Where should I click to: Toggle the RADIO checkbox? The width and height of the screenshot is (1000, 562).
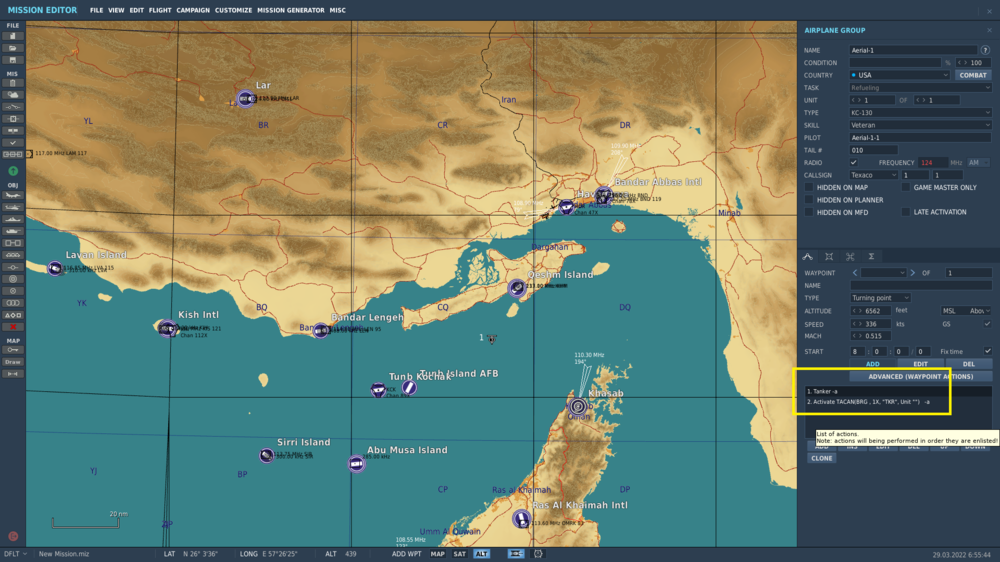[x=853, y=163]
